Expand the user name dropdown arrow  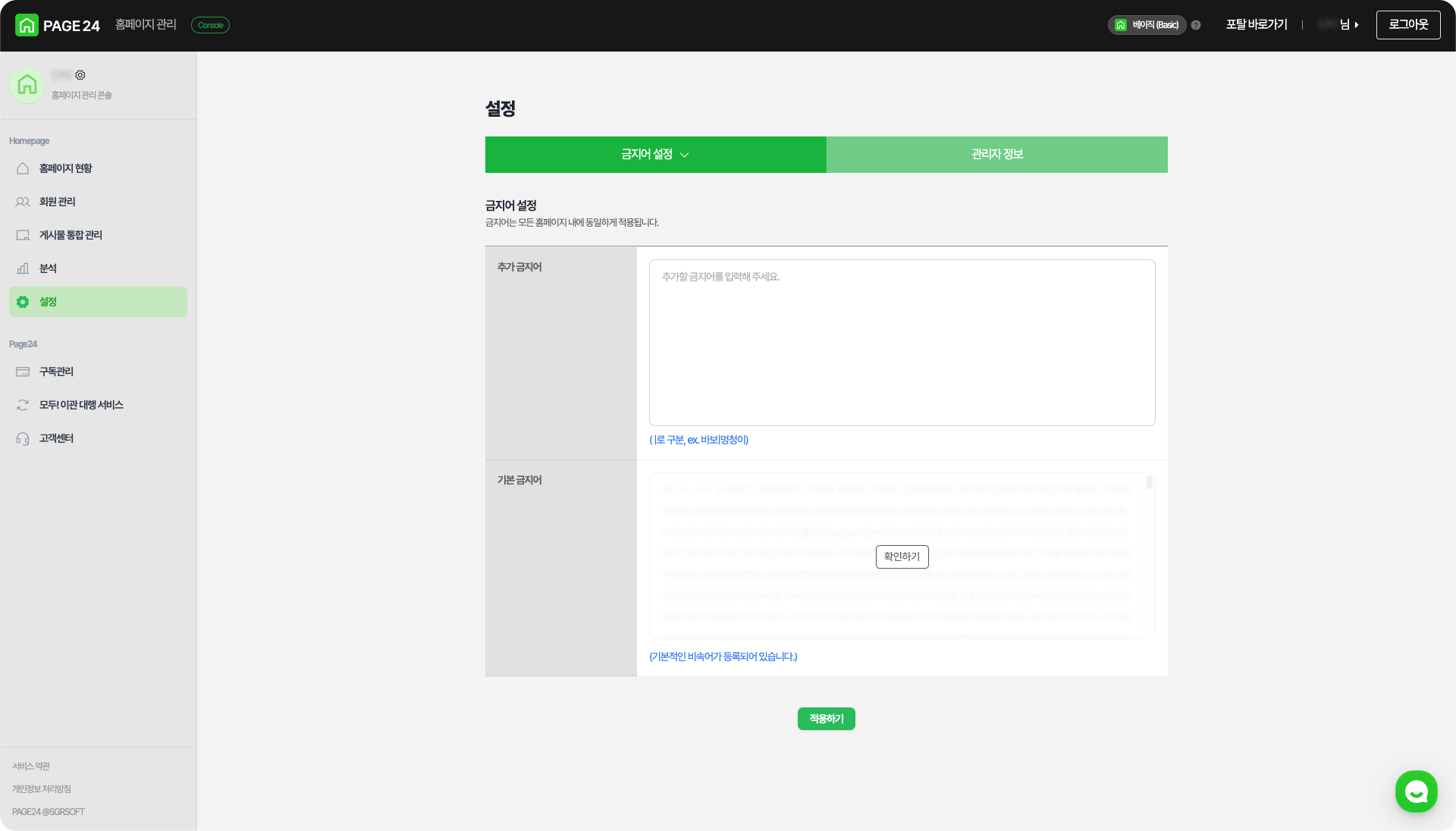[x=1356, y=25]
